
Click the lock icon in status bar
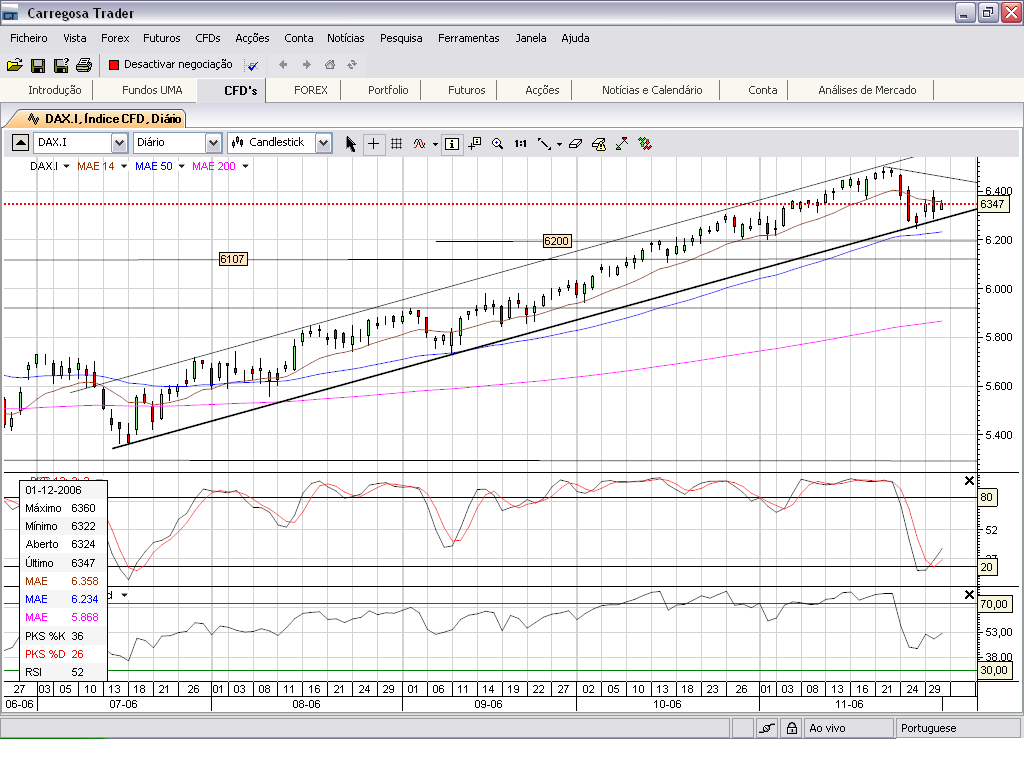click(791, 728)
